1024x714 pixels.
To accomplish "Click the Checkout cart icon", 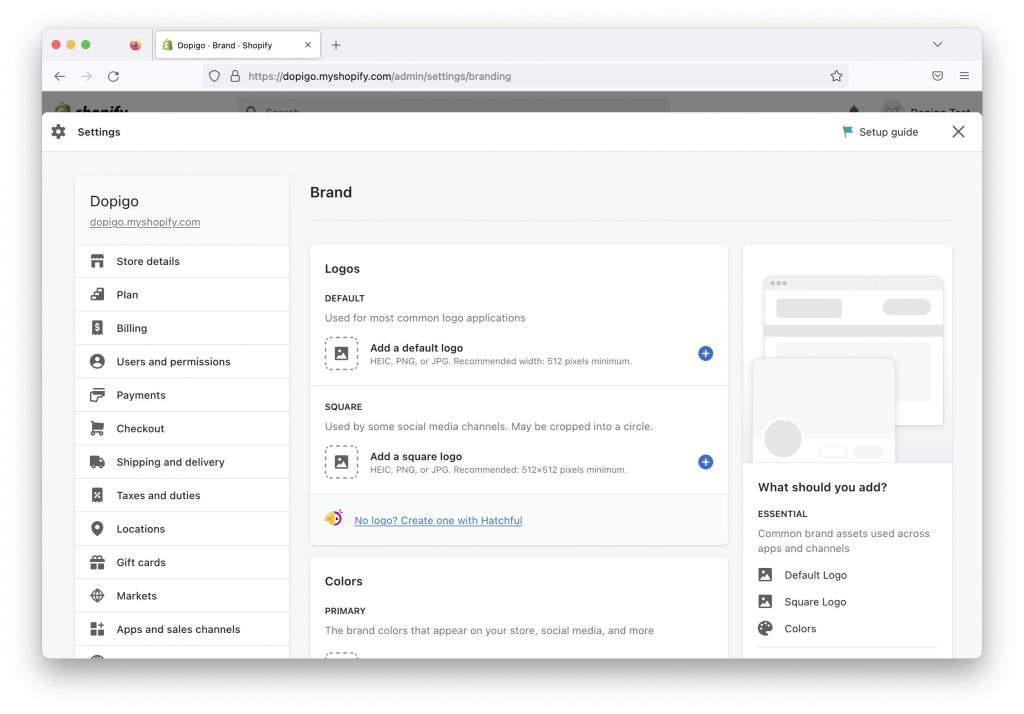I will (97, 429).
